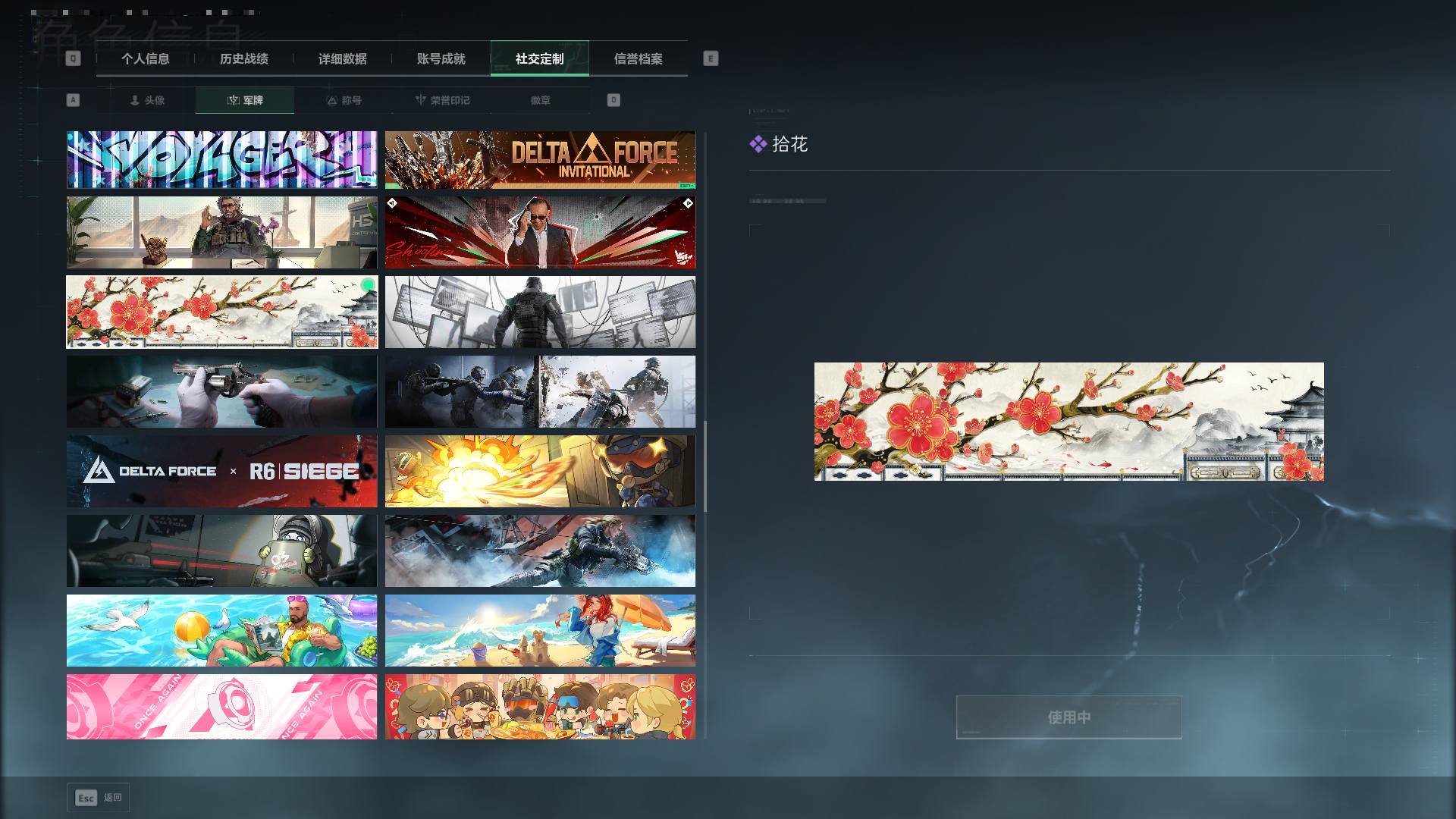Select the revolver in gloved hands banner
This screenshot has height=819, width=1456.
(x=221, y=391)
